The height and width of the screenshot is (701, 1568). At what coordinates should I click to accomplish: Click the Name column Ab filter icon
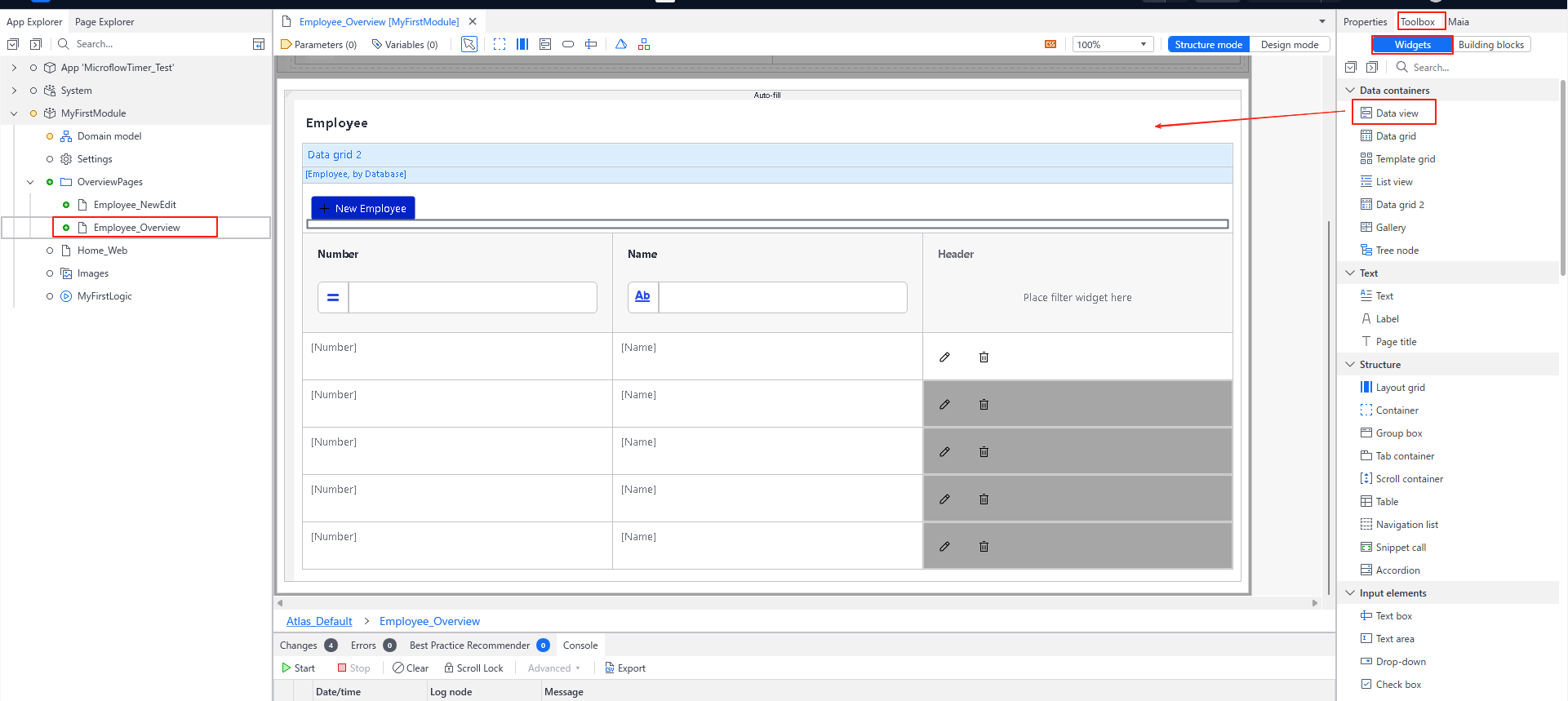(643, 297)
